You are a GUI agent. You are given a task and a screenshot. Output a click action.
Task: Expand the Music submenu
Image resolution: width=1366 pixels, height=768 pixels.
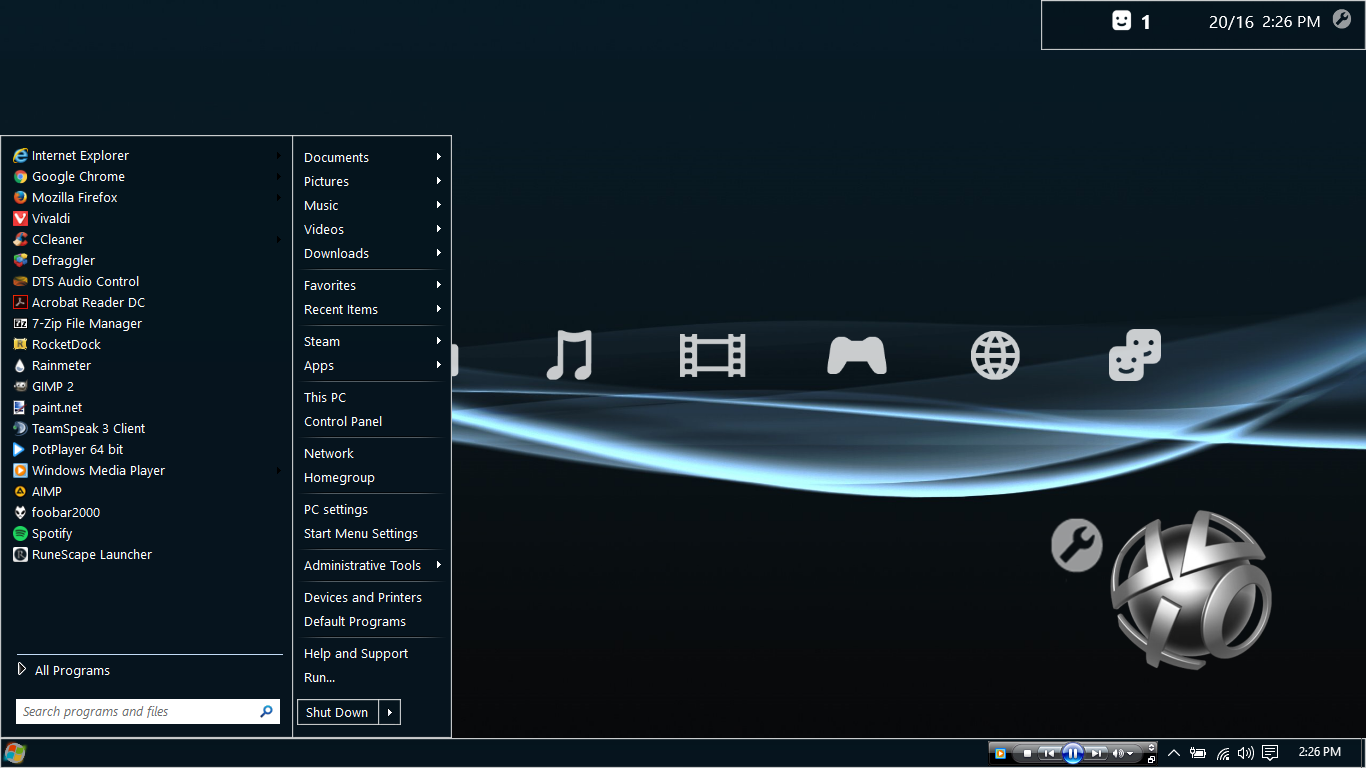click(372, 205)
